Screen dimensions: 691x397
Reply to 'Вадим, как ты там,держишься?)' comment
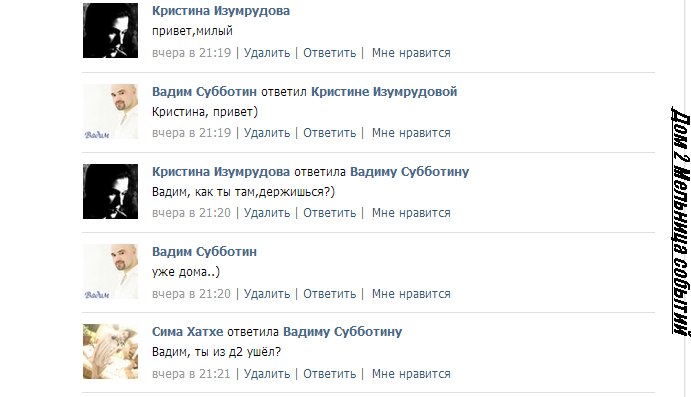(x=330, y=213)
